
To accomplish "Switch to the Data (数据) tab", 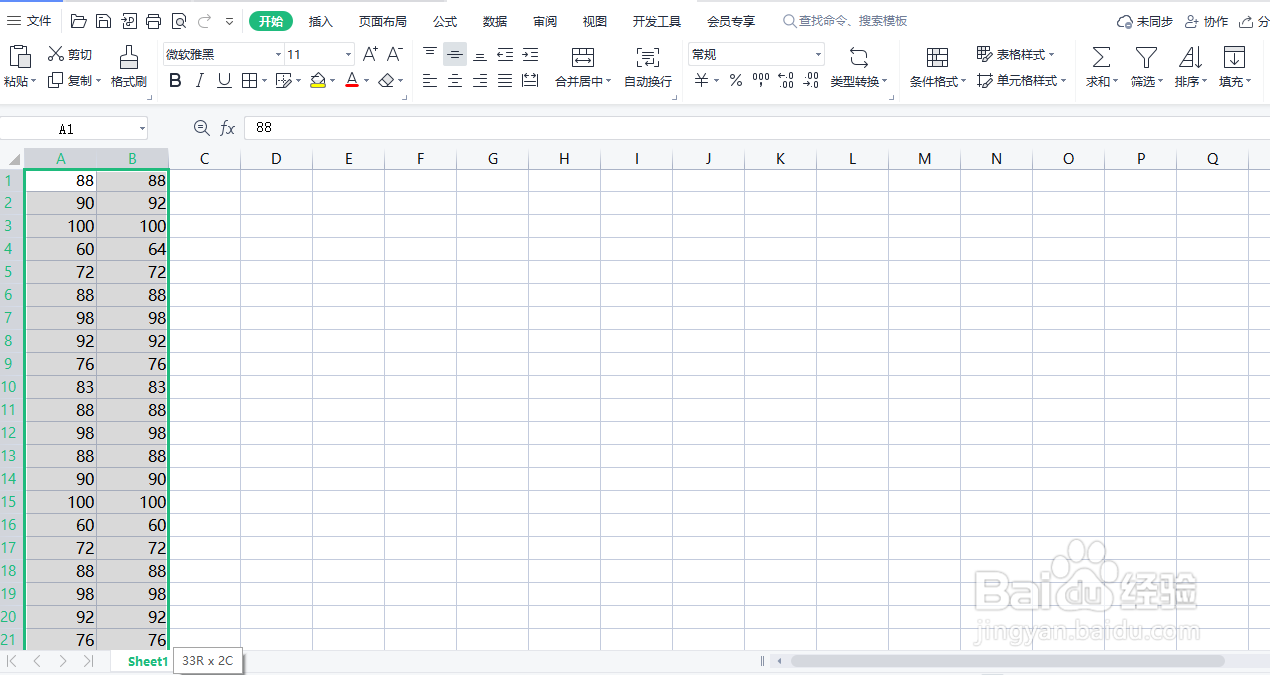I will coord(494,21).
